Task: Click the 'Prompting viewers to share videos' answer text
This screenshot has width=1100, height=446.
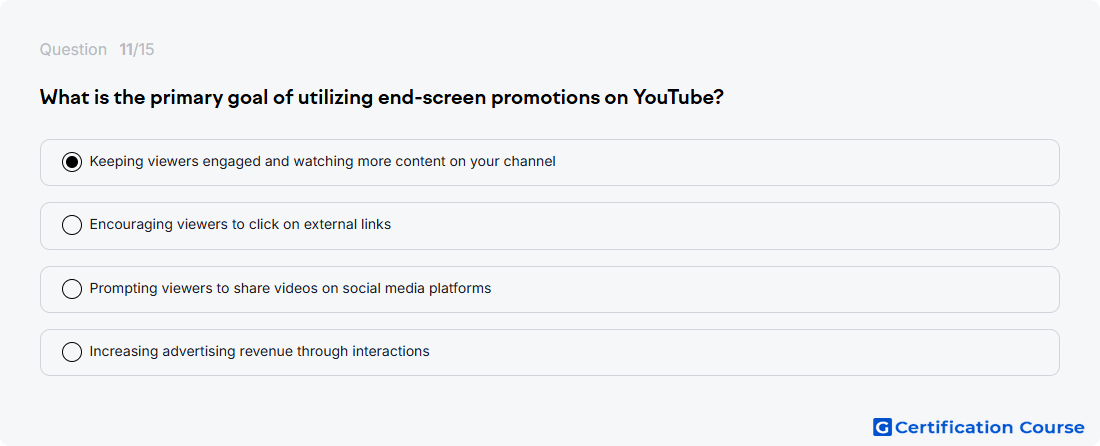Action: tap(290, 288)
